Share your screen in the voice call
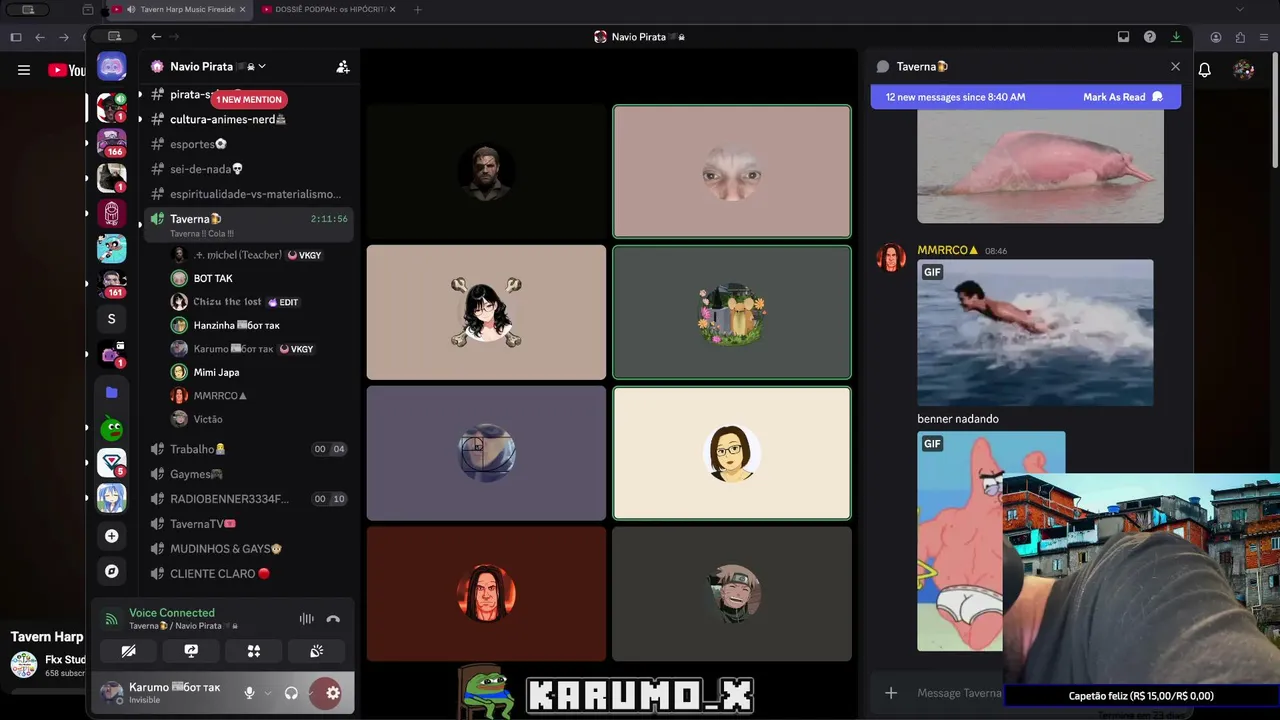 point(191,651)
